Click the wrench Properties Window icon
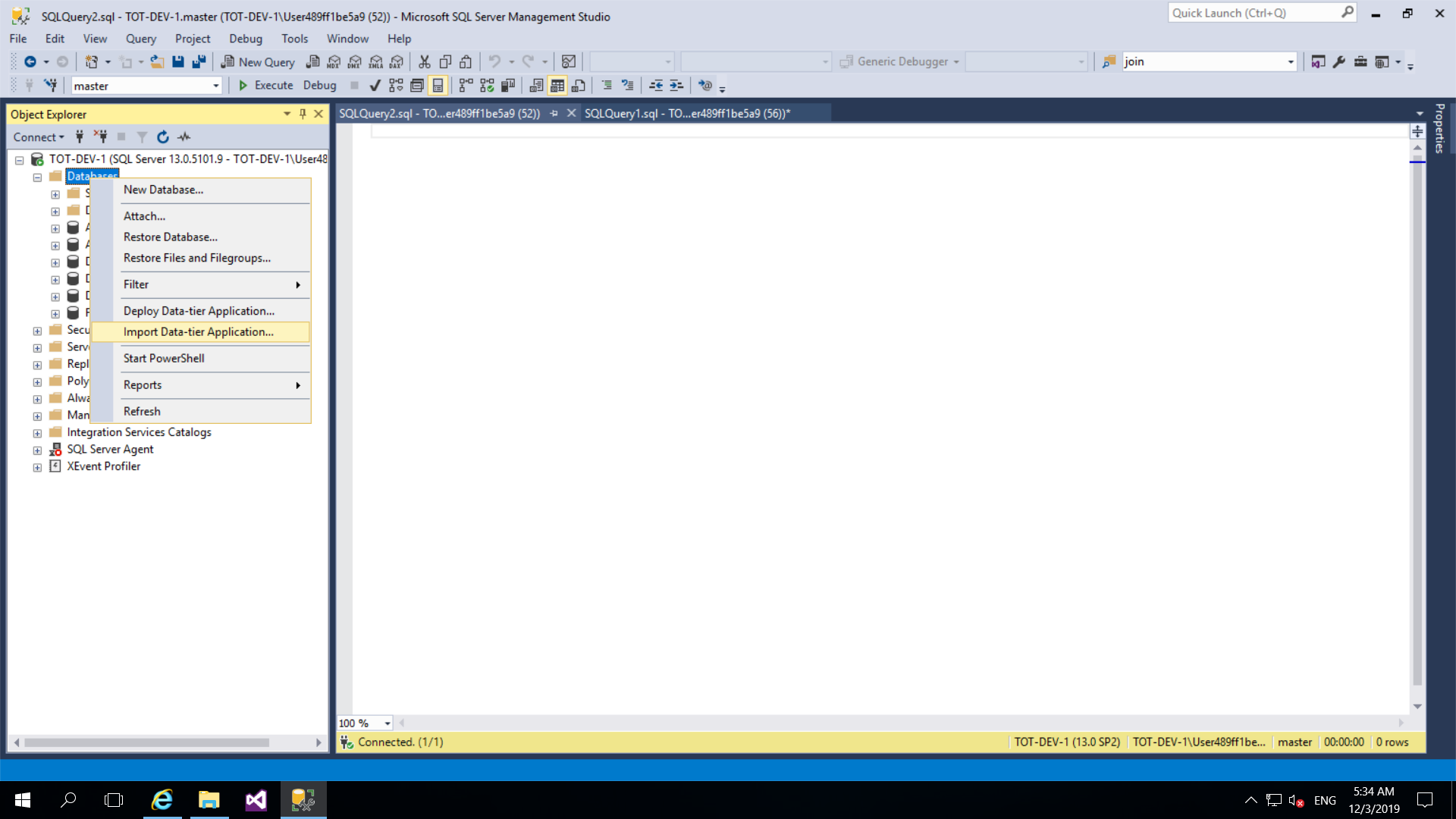This screenshot has height=819, width=1456. pos(1339,62)
